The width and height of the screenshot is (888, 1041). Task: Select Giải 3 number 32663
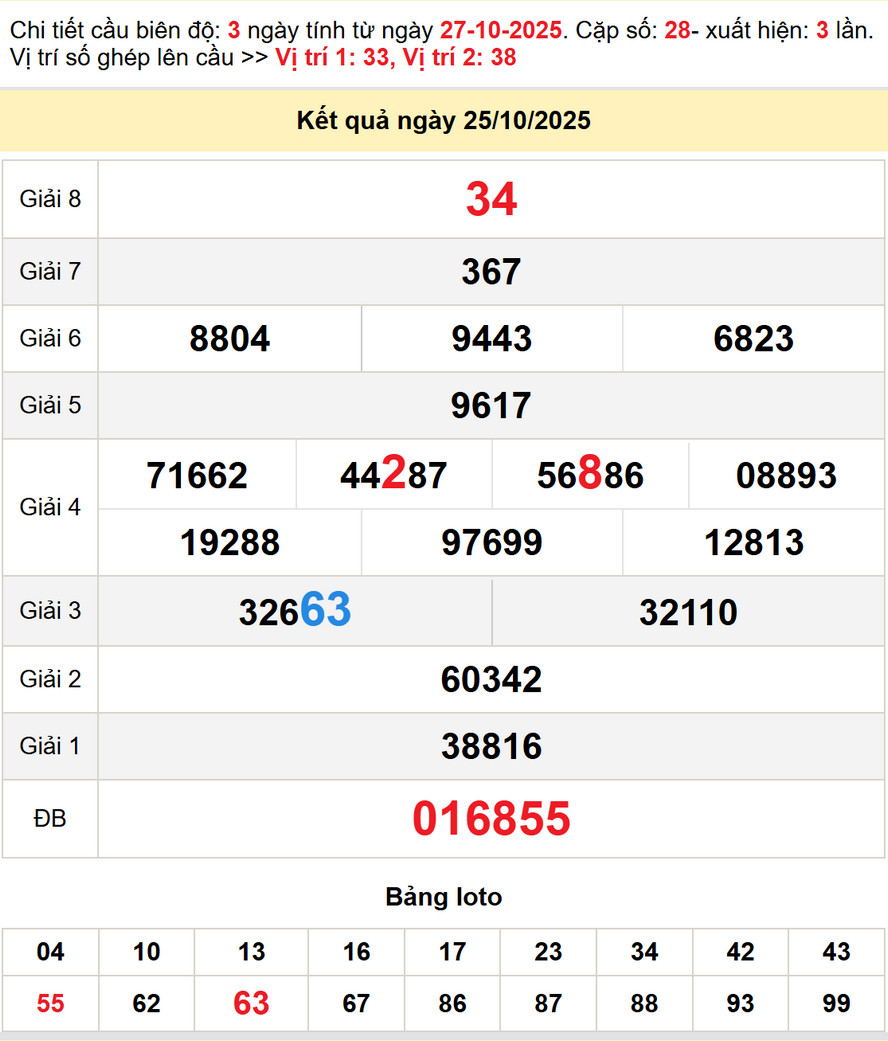[295, 611]
